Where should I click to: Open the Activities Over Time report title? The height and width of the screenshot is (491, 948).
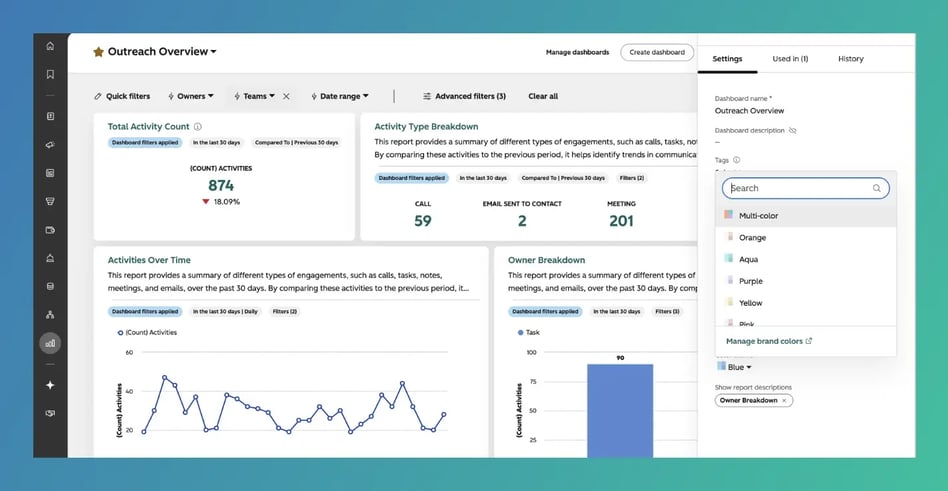[149, 260]
